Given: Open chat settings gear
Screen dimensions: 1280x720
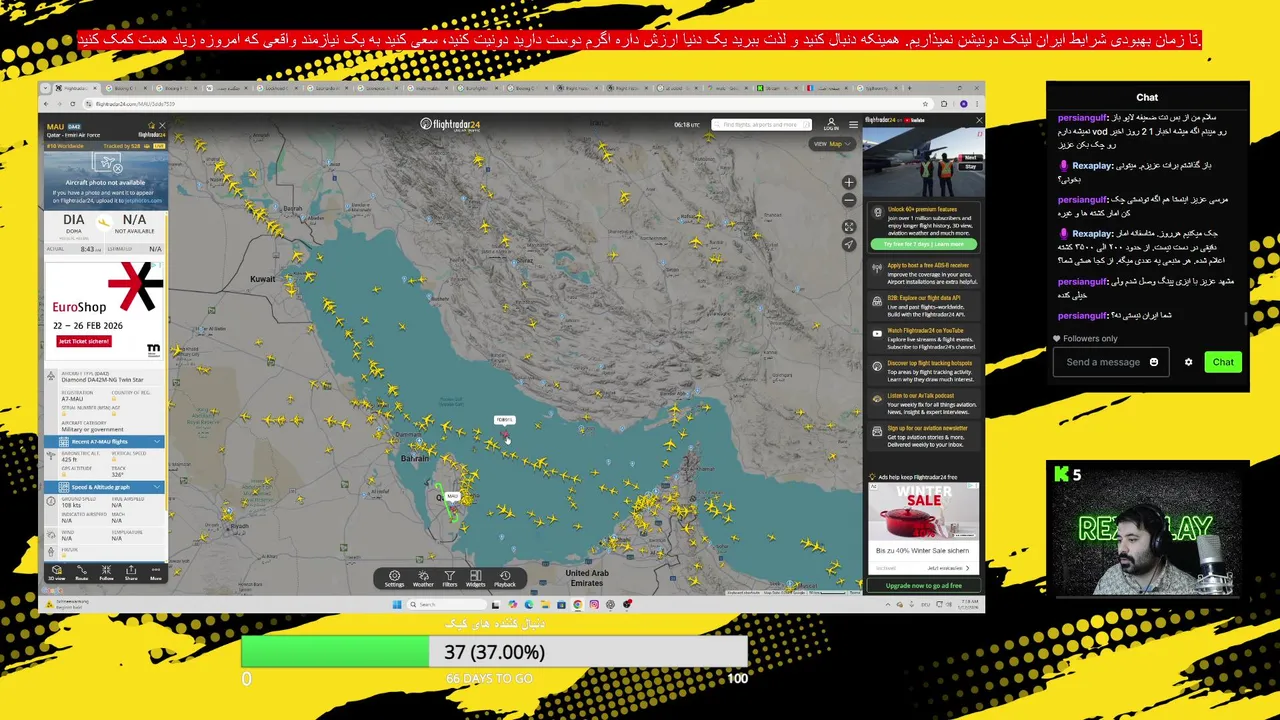Looking at the screenshot, I should (x=1188, y=362).
